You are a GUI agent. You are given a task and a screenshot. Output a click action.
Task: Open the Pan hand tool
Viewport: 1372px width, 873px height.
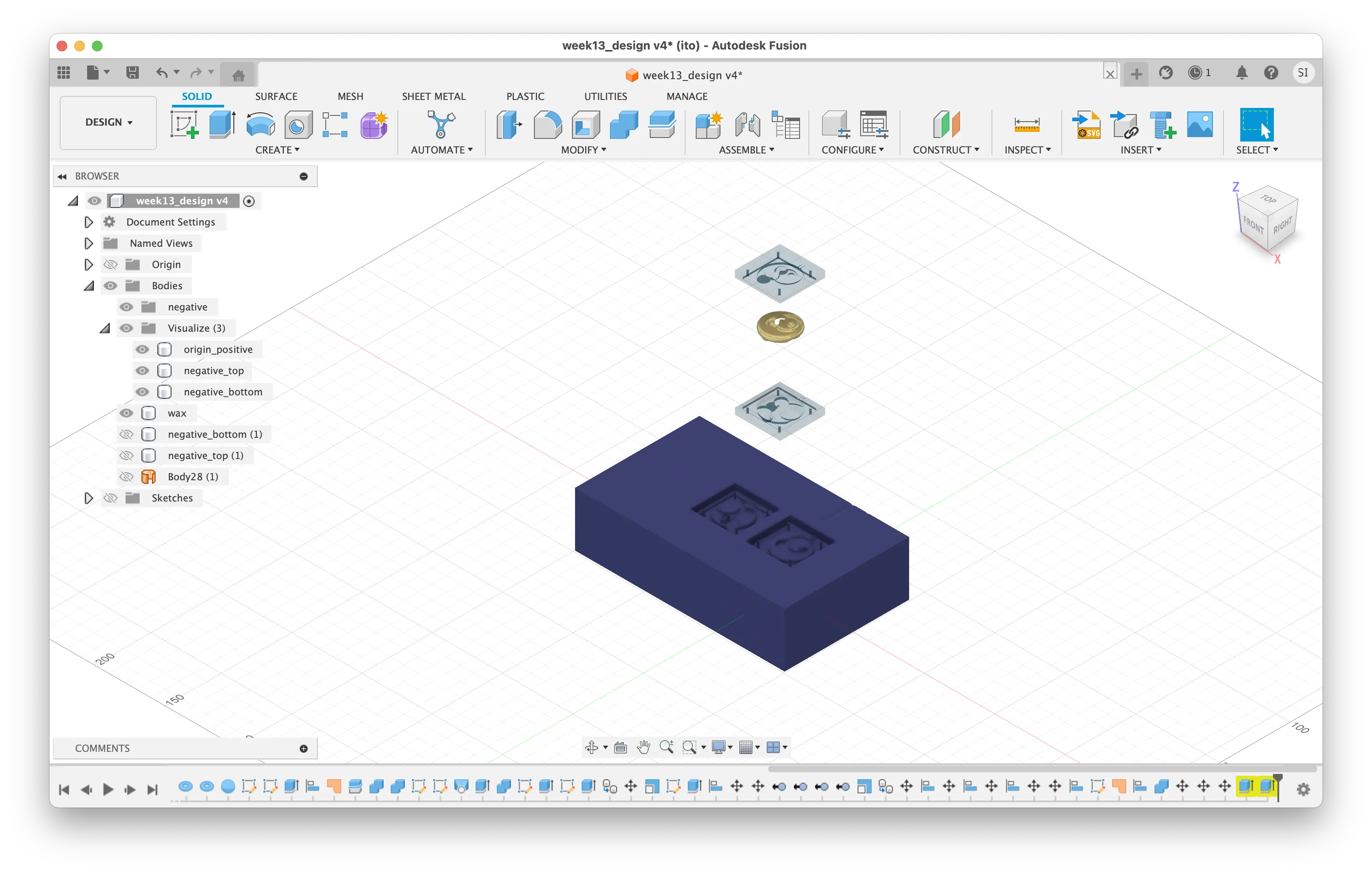643,747
